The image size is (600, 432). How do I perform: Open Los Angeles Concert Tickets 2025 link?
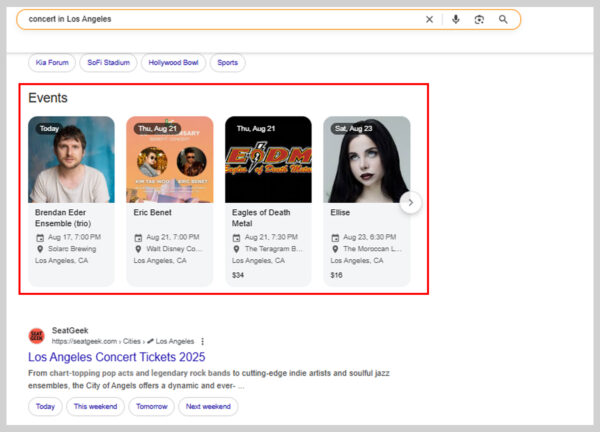click(x=116, y=357)
